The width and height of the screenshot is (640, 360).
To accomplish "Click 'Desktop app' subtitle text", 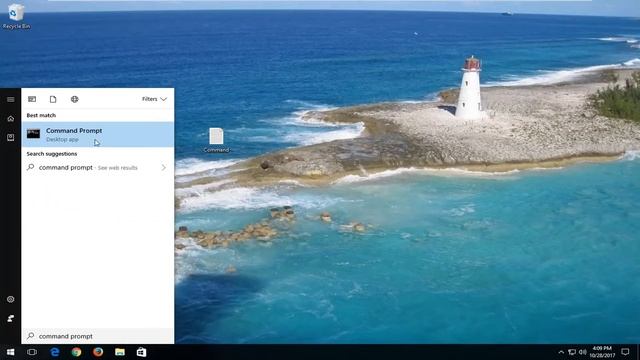I will point(62,140).
